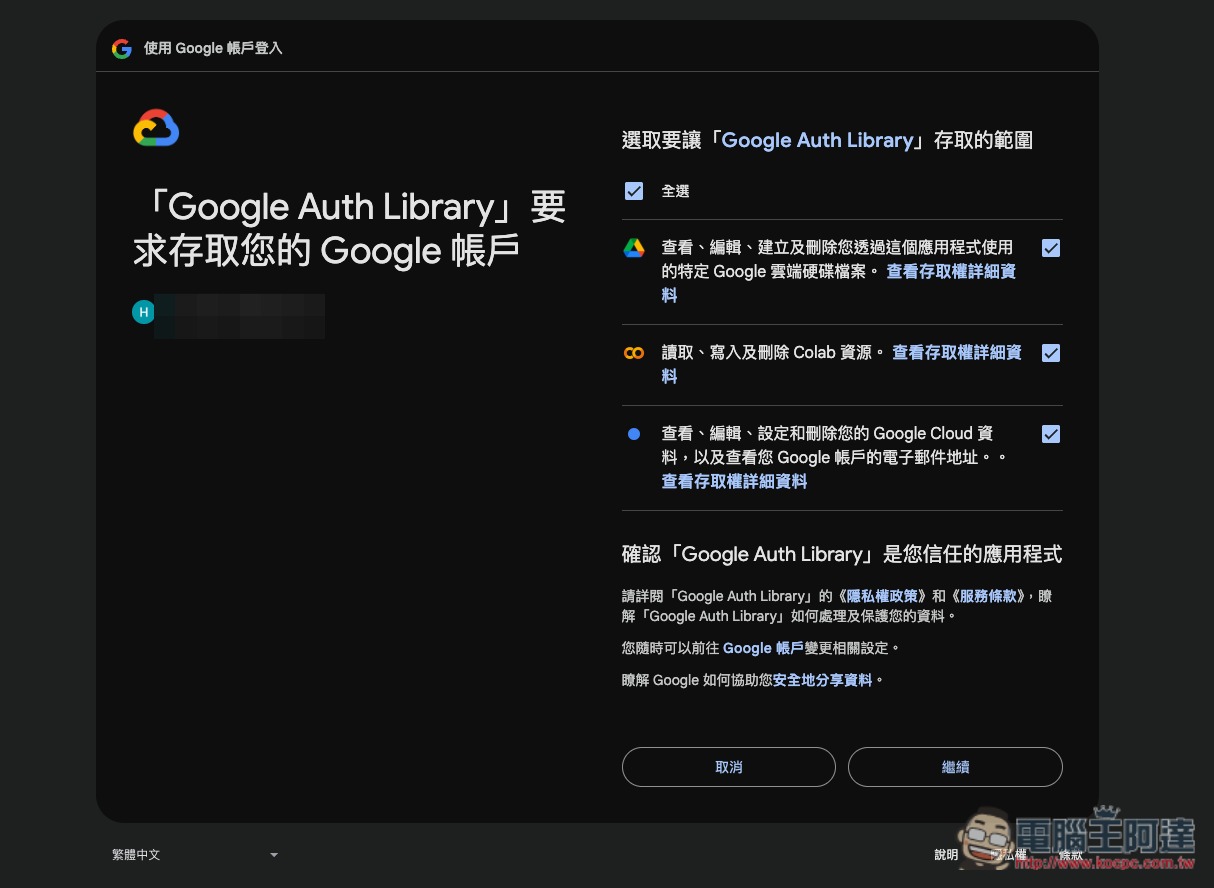Click 繼續 to continue authorization
Viewport: 1214px width, 888px height.
click(x=955, y=767)
